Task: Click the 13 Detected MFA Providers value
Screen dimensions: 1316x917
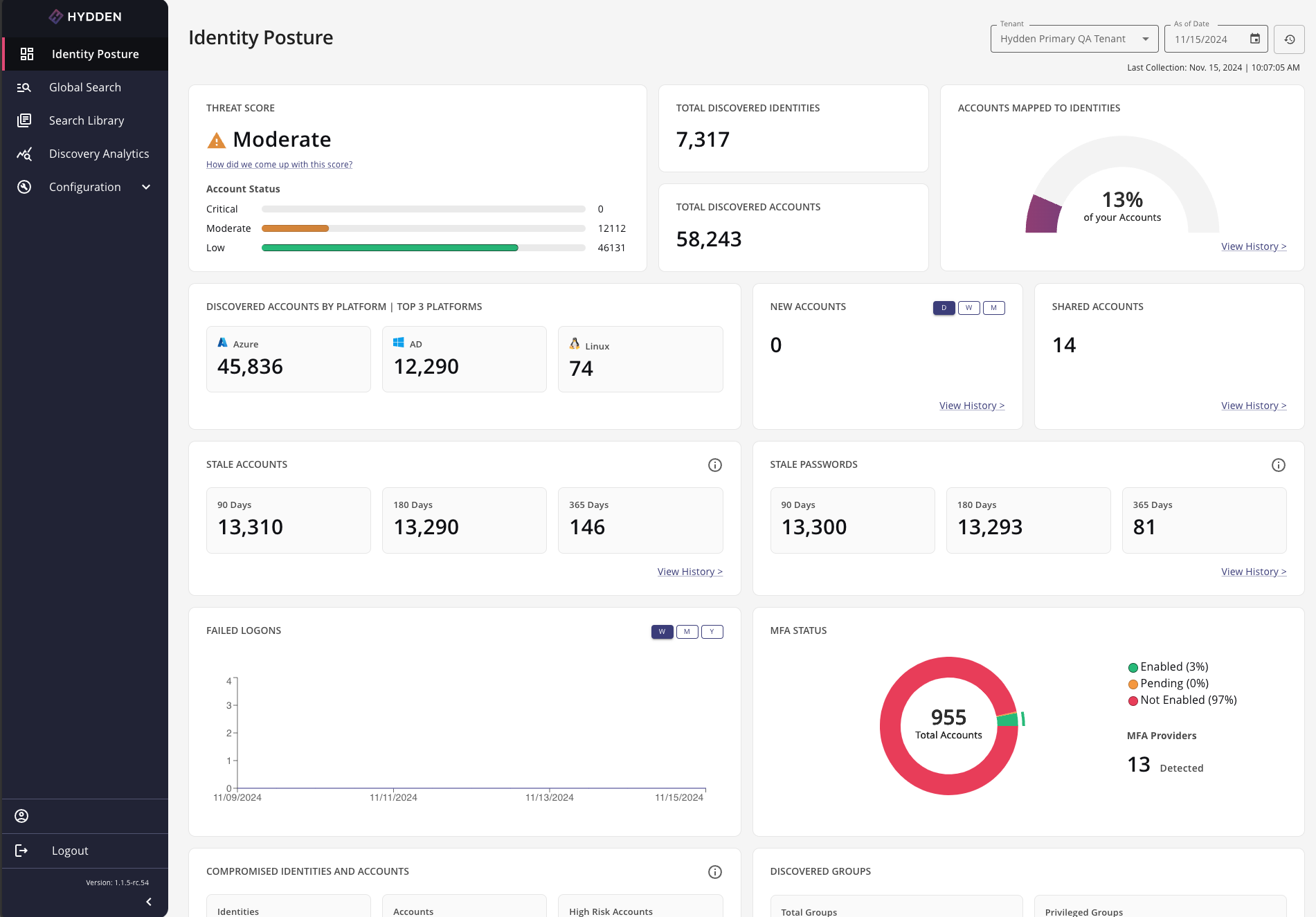Action: pos(1139,765)
